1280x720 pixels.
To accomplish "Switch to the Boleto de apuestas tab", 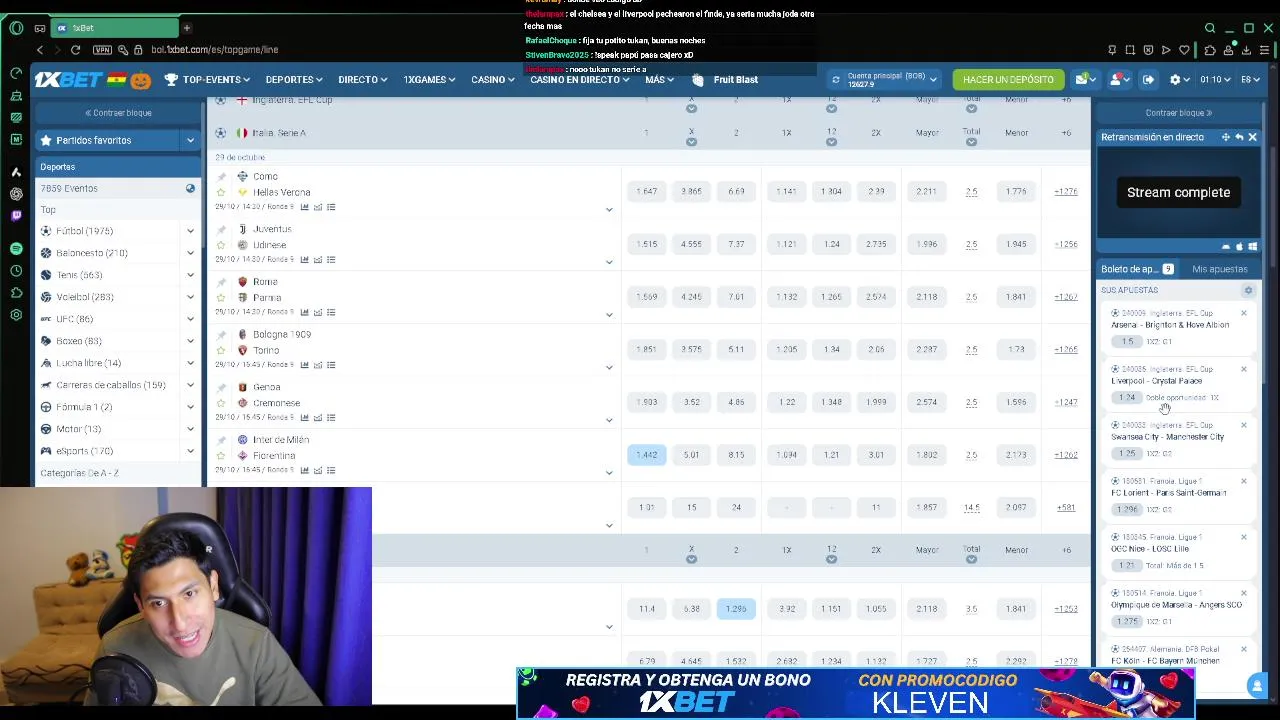I will pyautogui.click(x=1137, y=269).
